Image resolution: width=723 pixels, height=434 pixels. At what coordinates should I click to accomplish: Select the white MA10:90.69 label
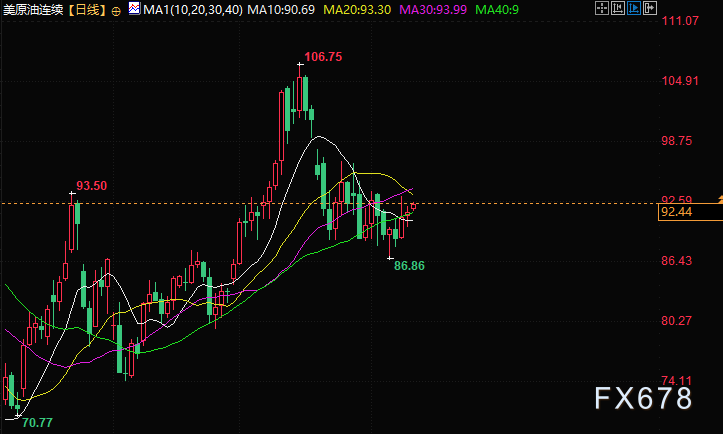pos(281,9)
